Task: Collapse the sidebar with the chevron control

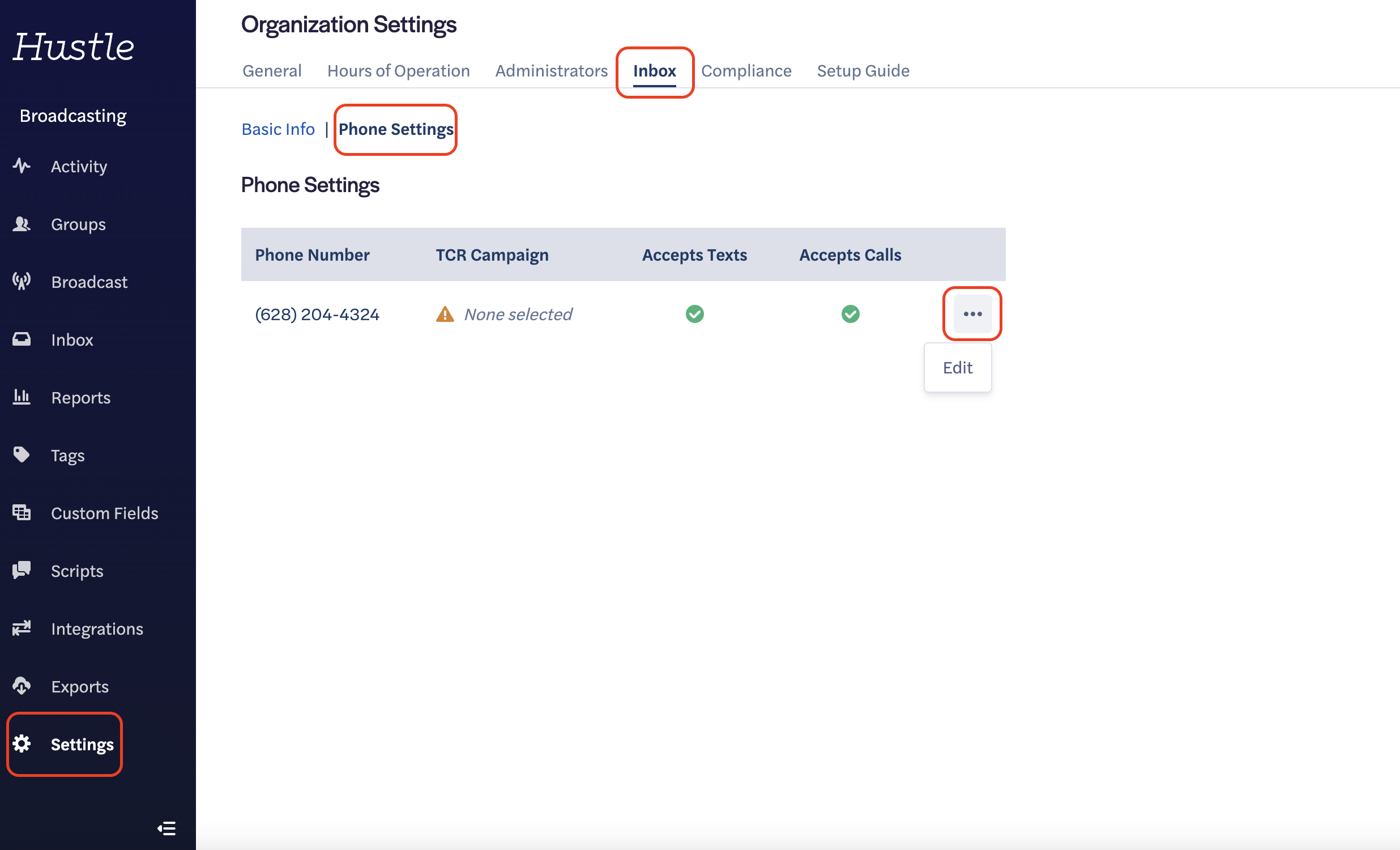Action: tap(167, 828)
